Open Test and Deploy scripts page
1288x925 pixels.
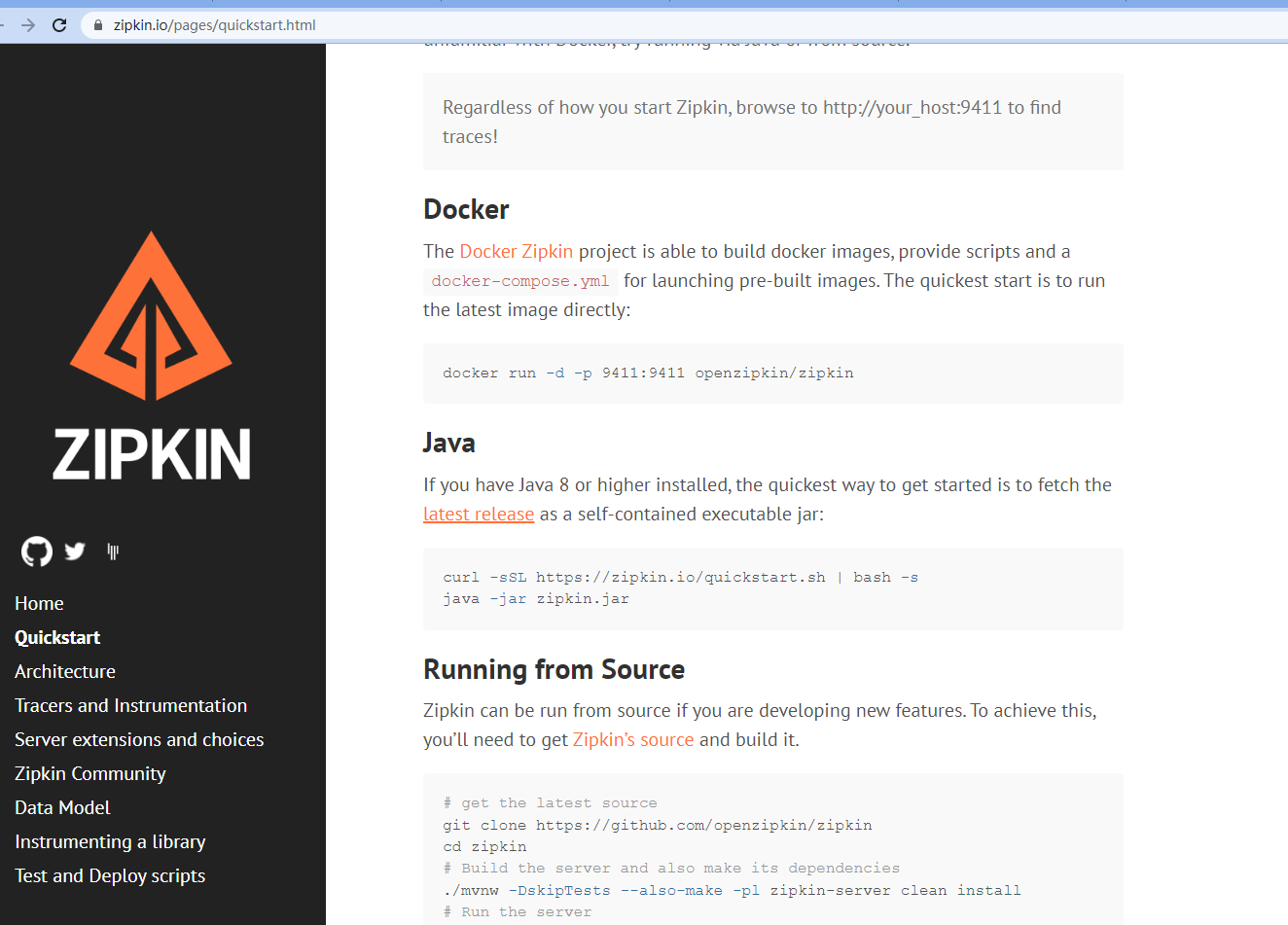point(110,875)
